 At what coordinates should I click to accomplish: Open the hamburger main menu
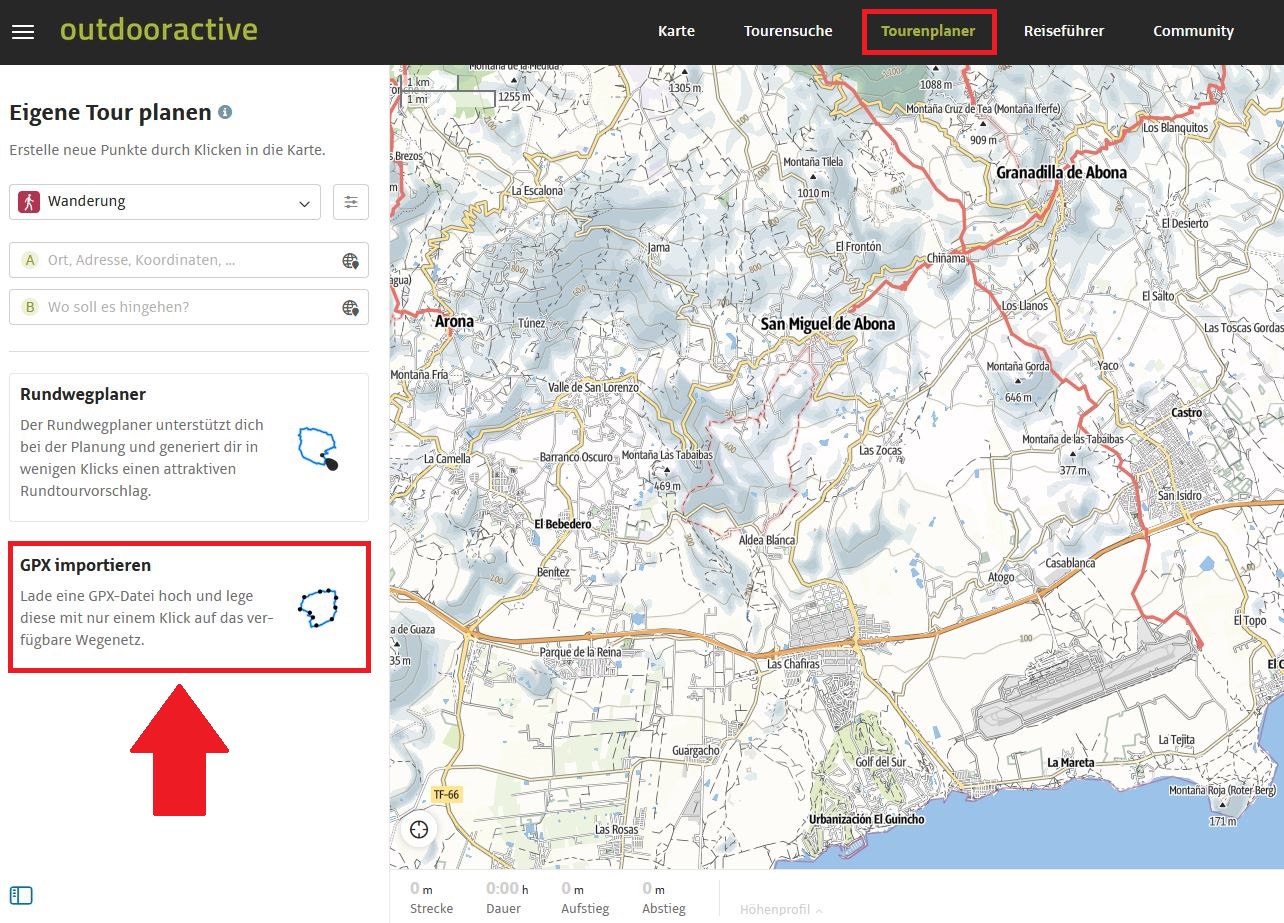[23, 32]
